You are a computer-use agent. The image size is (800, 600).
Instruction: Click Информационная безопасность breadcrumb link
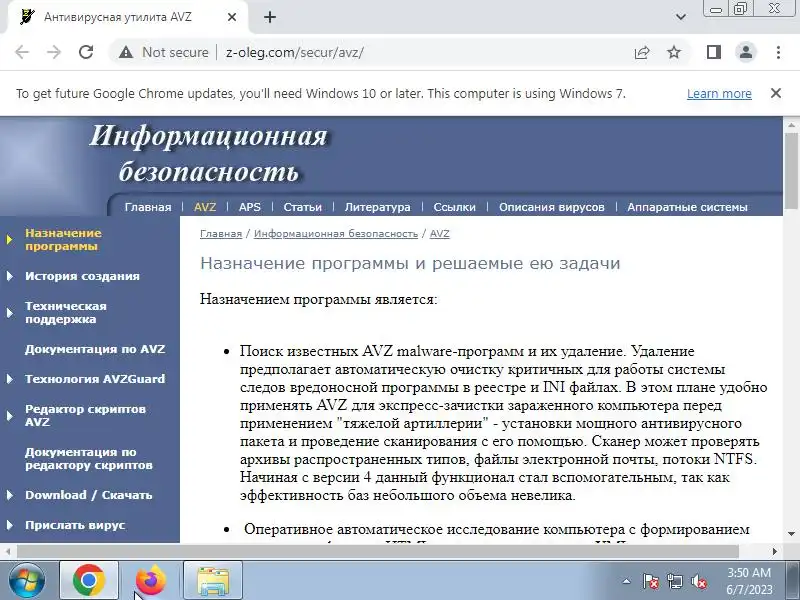click(336, 234)
